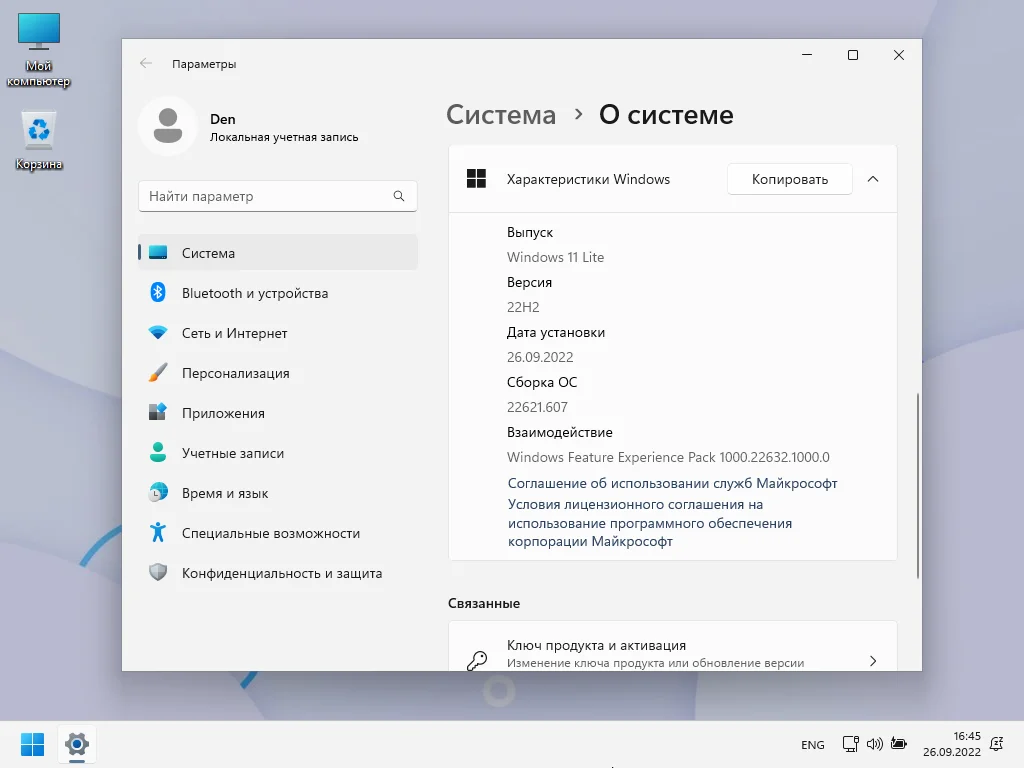
Task: Click the Система monitor icon in the sidebar
Action: pyautogui.click(x=158, y=253)
